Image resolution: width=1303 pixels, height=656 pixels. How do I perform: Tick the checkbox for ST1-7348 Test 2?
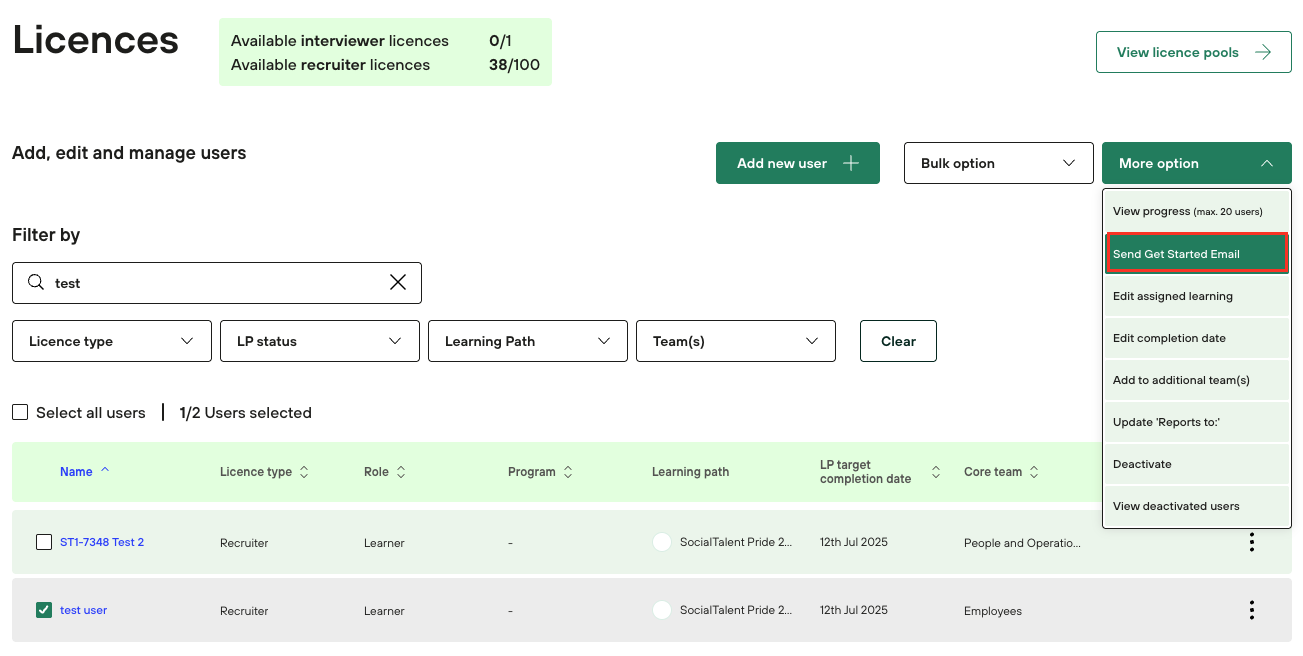coord(44,542)
